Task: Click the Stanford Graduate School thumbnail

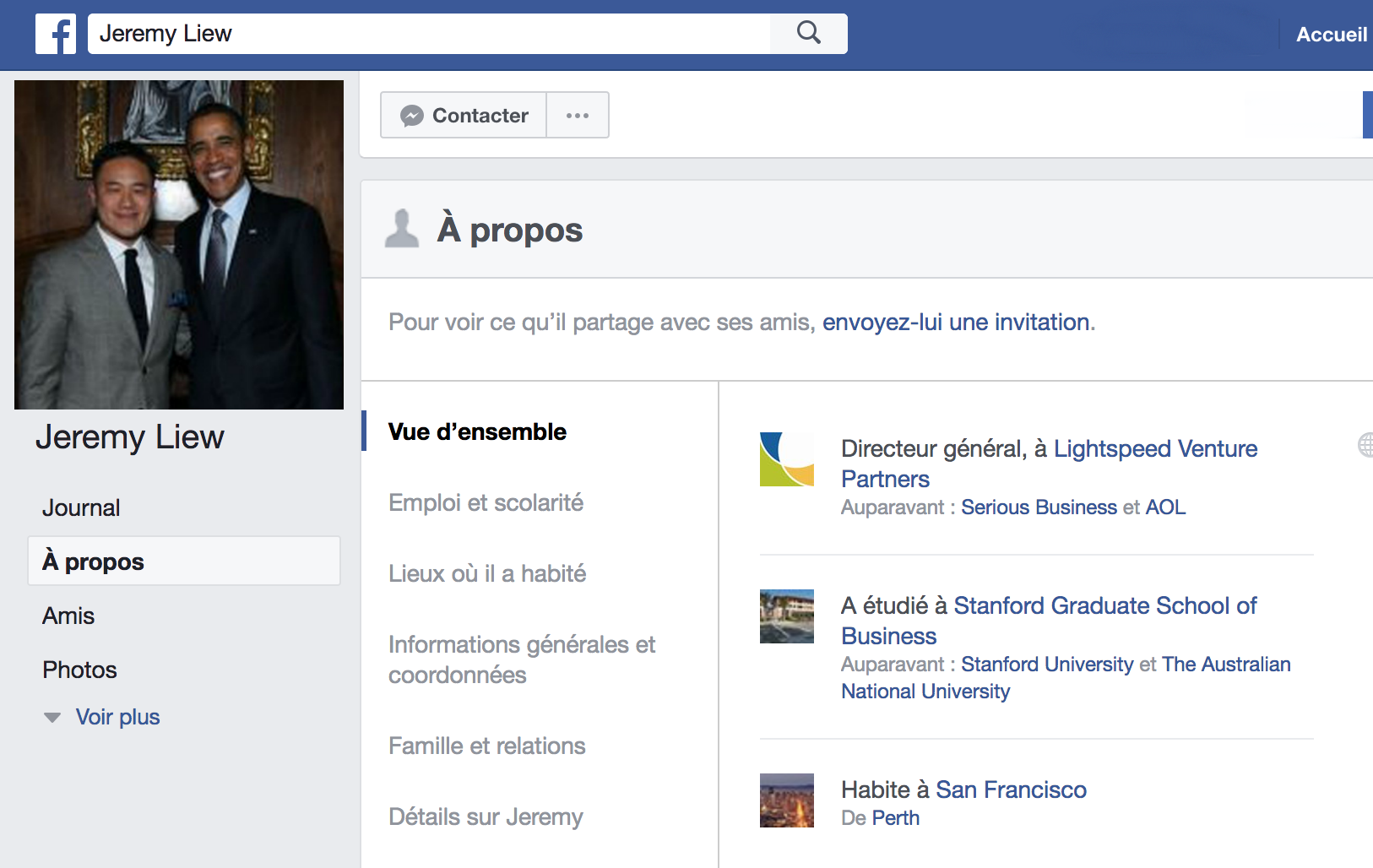Action: click(x=787, y=616)
